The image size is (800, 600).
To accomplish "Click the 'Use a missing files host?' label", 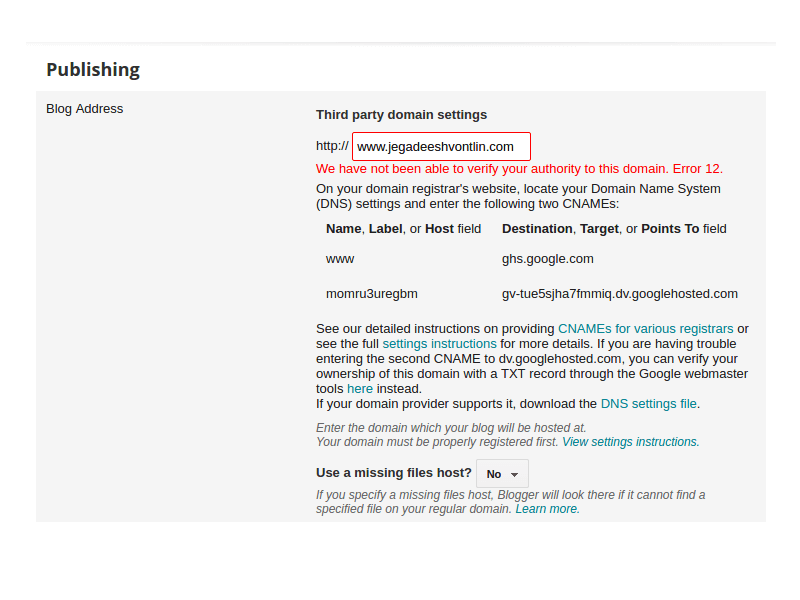I will pos(393,473).
